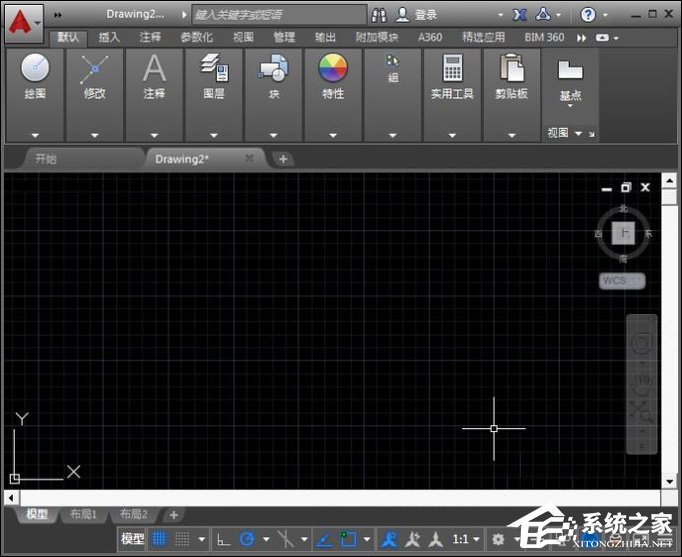This screenshot has height=557, width=682.
Task: Expand the Layers (图层) panel dropdown arrow
Action: 214,135
